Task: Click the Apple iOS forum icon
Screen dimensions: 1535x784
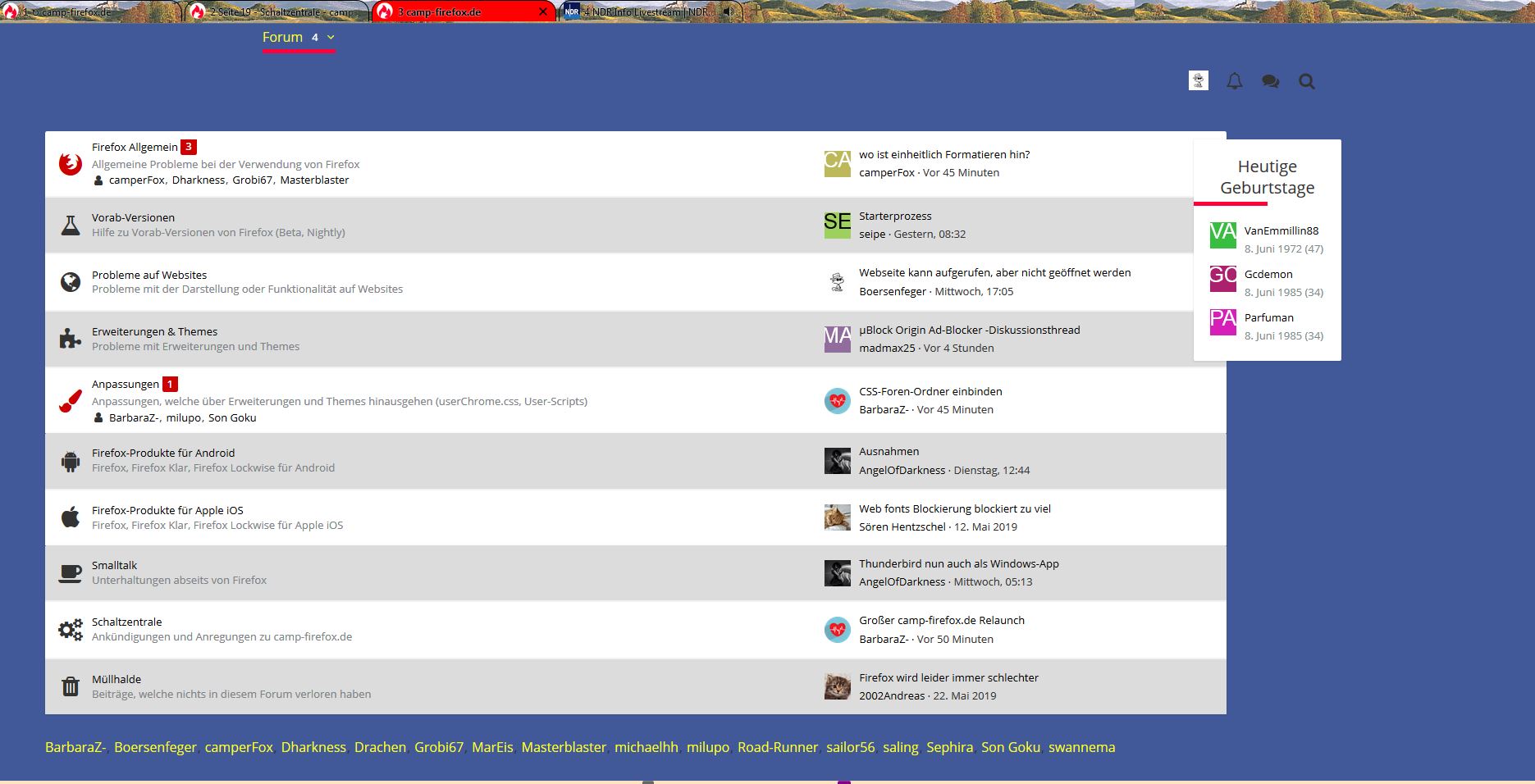Action: tap(71, 517)
